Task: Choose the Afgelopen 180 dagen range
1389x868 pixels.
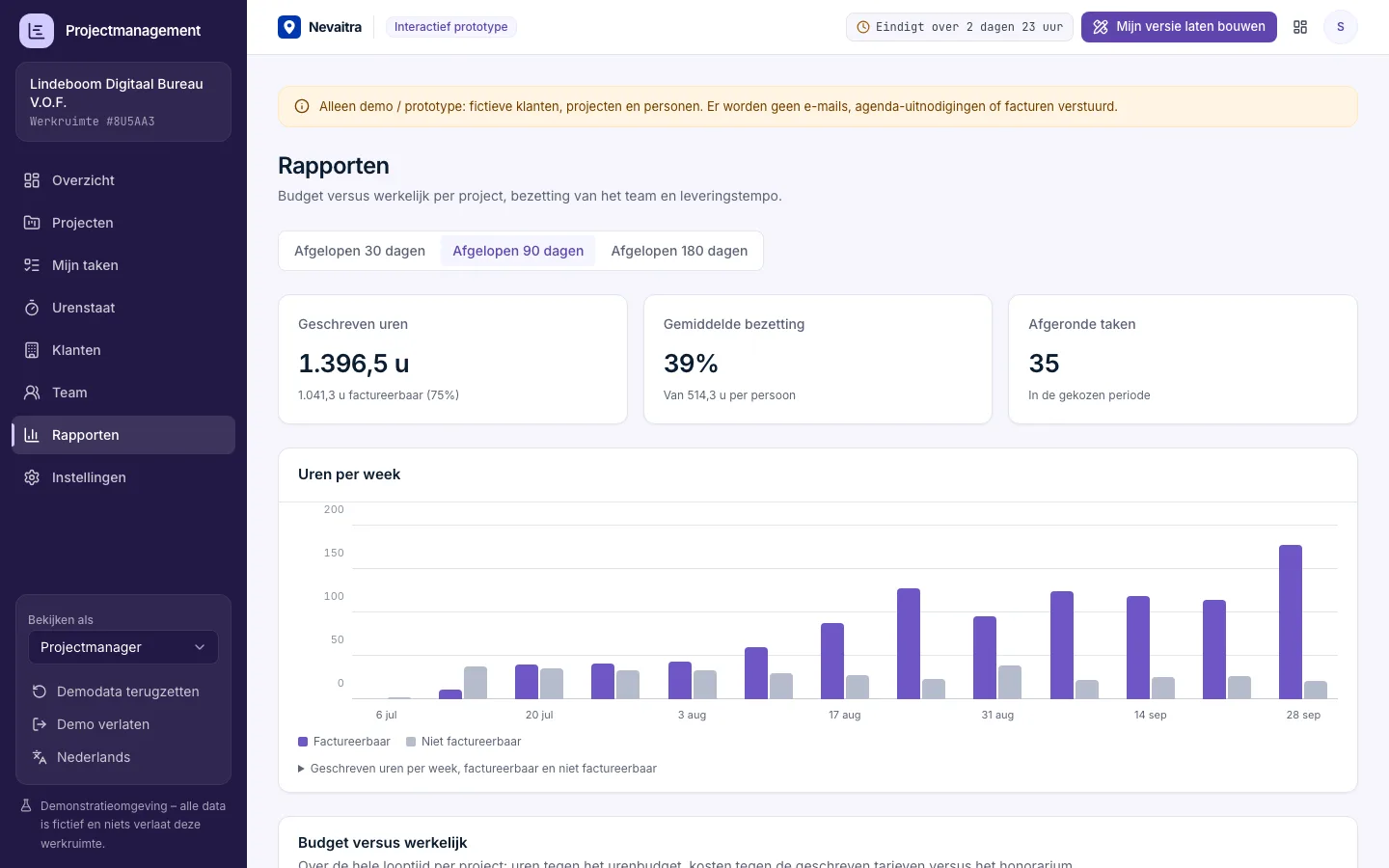Action: [x=679, y=251]
